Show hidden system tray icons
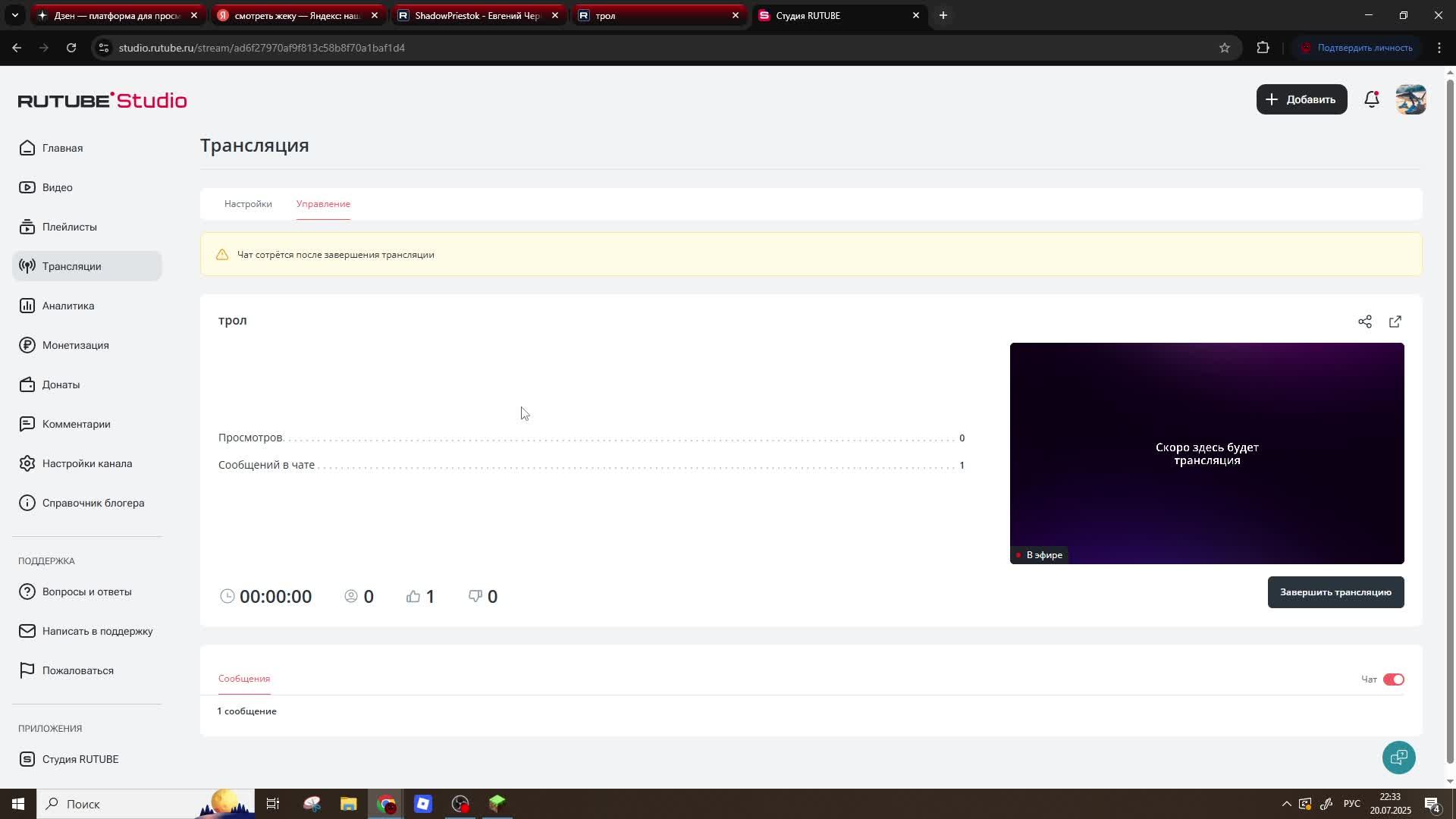 [1286, 804]
